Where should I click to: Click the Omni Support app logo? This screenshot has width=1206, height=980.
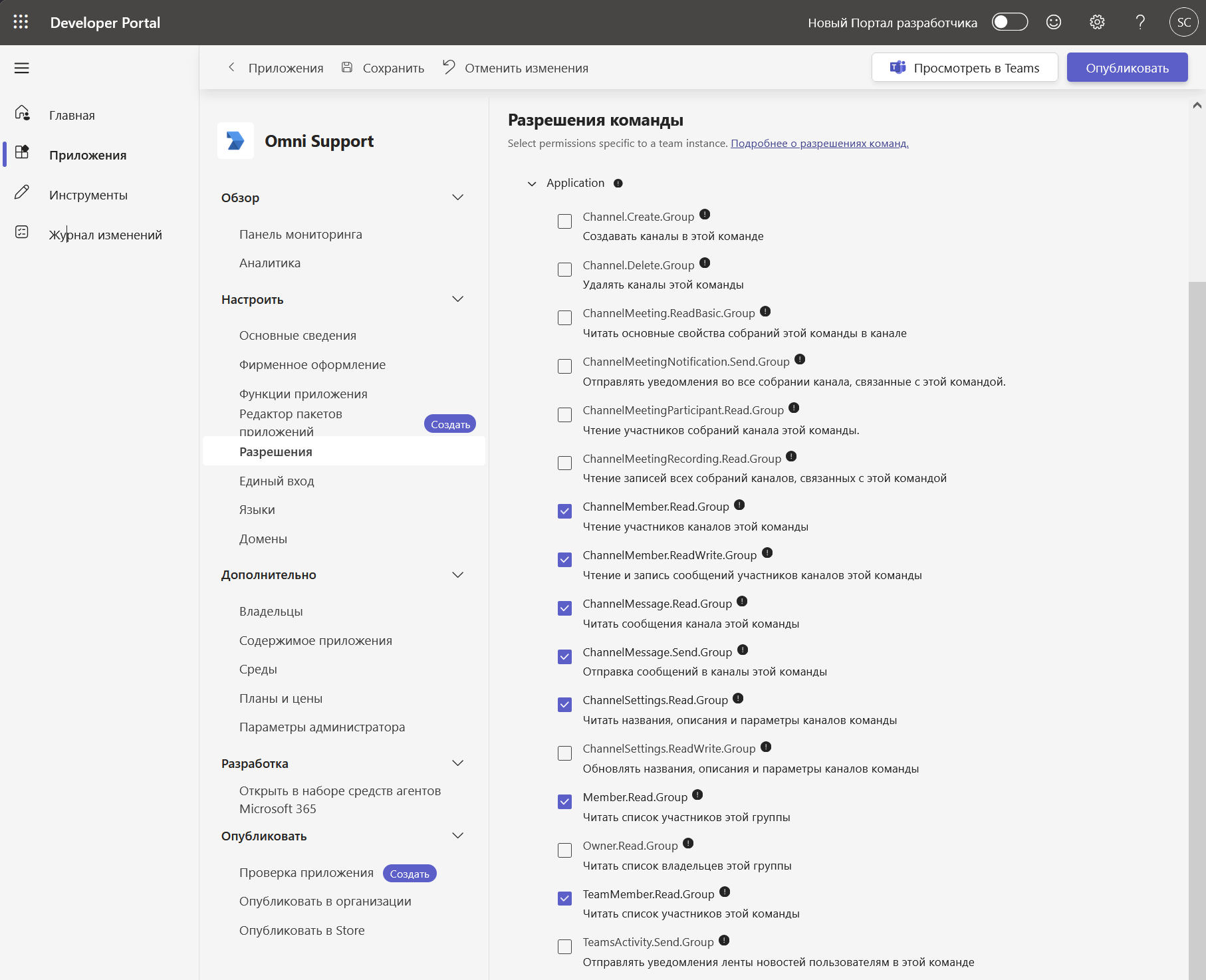[235, 141]
